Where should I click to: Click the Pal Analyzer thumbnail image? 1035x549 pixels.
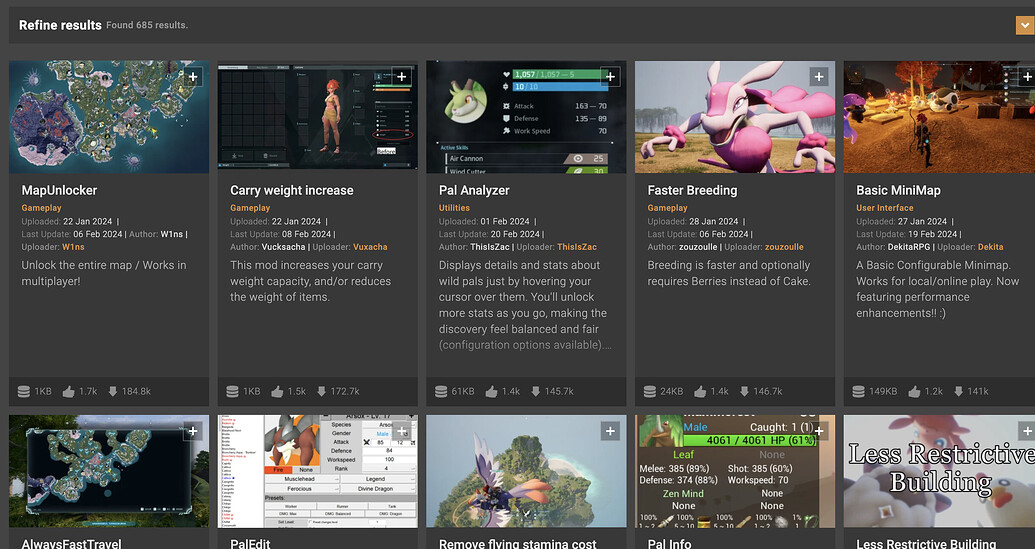pos(526,117)
